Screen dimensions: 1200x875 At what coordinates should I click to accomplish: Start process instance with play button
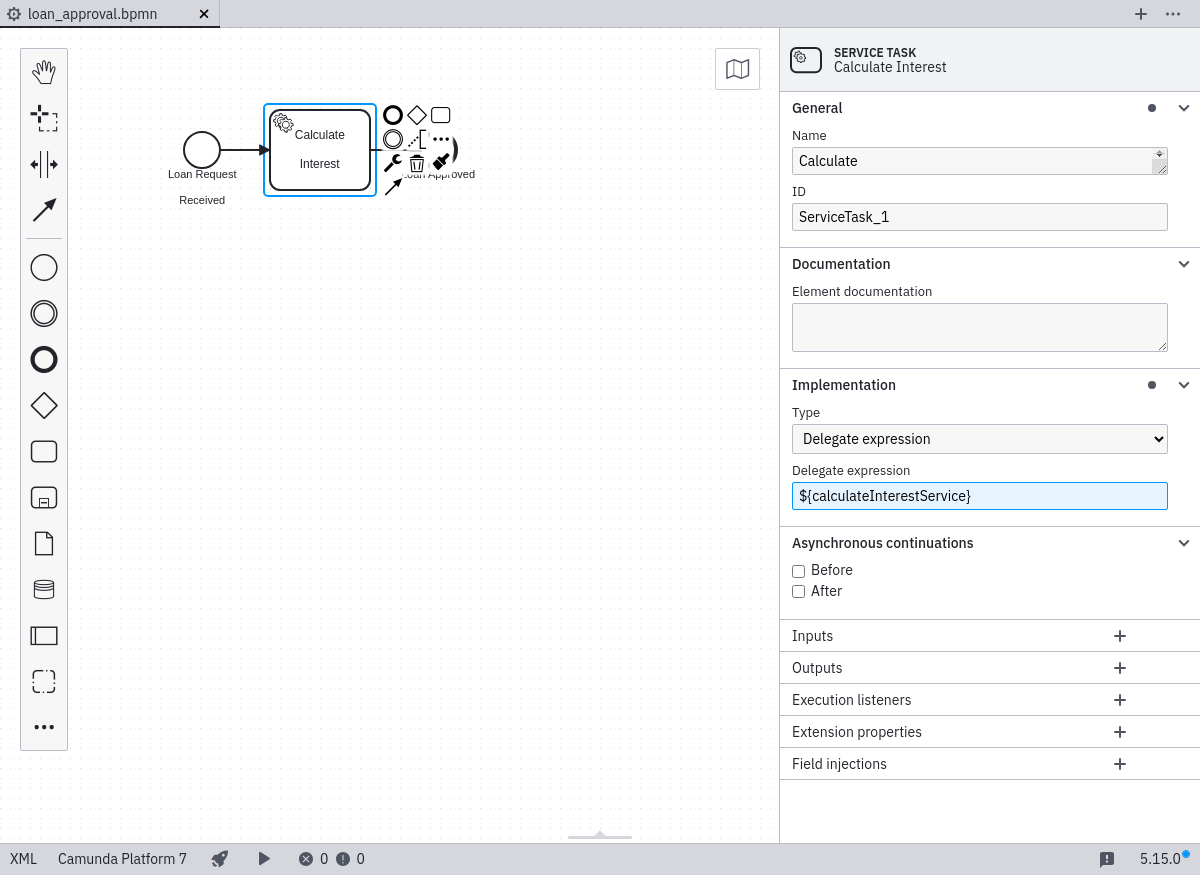pyautogui.click(x=264, y=858)
